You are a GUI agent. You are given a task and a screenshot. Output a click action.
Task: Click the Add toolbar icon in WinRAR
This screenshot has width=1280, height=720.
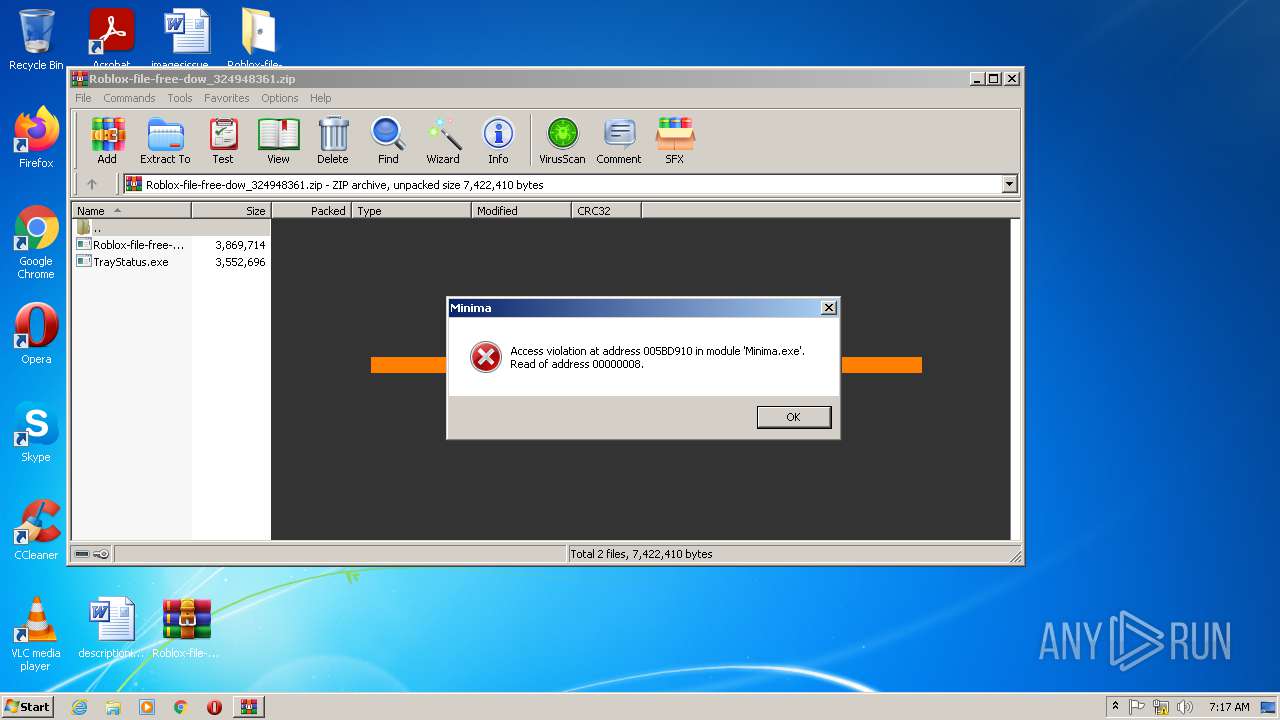[107, 141]
